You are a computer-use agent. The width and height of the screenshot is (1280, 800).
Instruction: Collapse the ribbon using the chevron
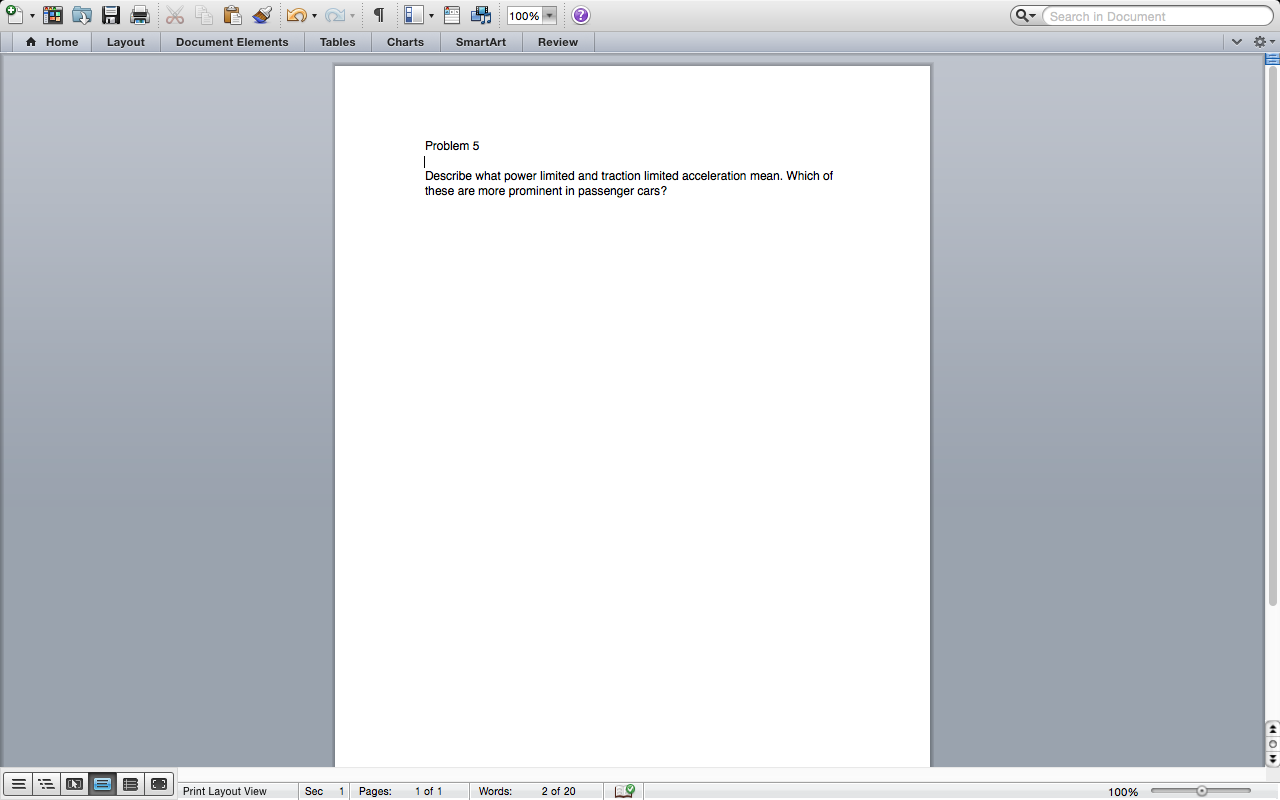coord(1237,42)
